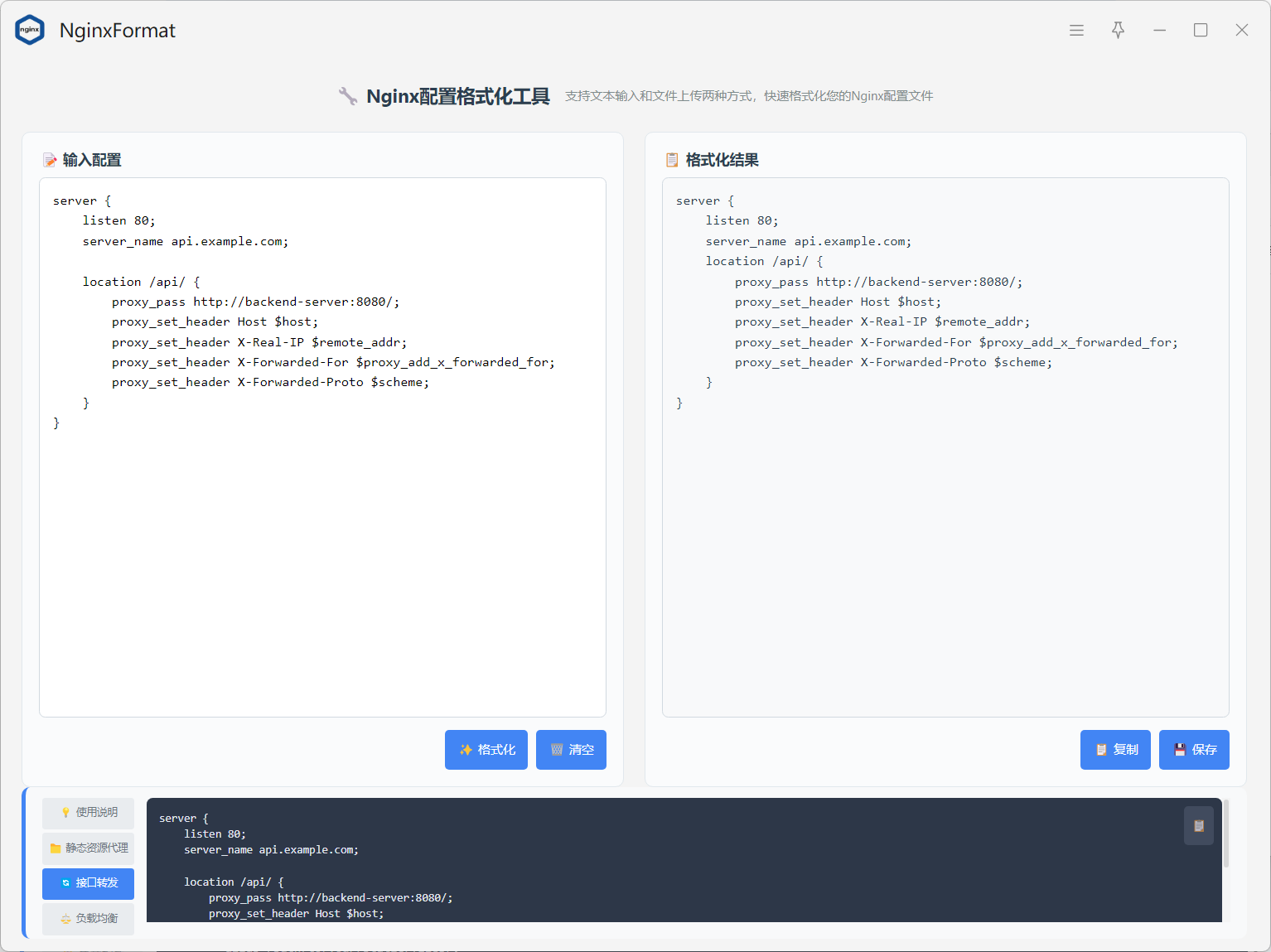Click 'Host $host;' line in formatted result
The width and height of the screenshot is (1271, 952).
(838, 302)
